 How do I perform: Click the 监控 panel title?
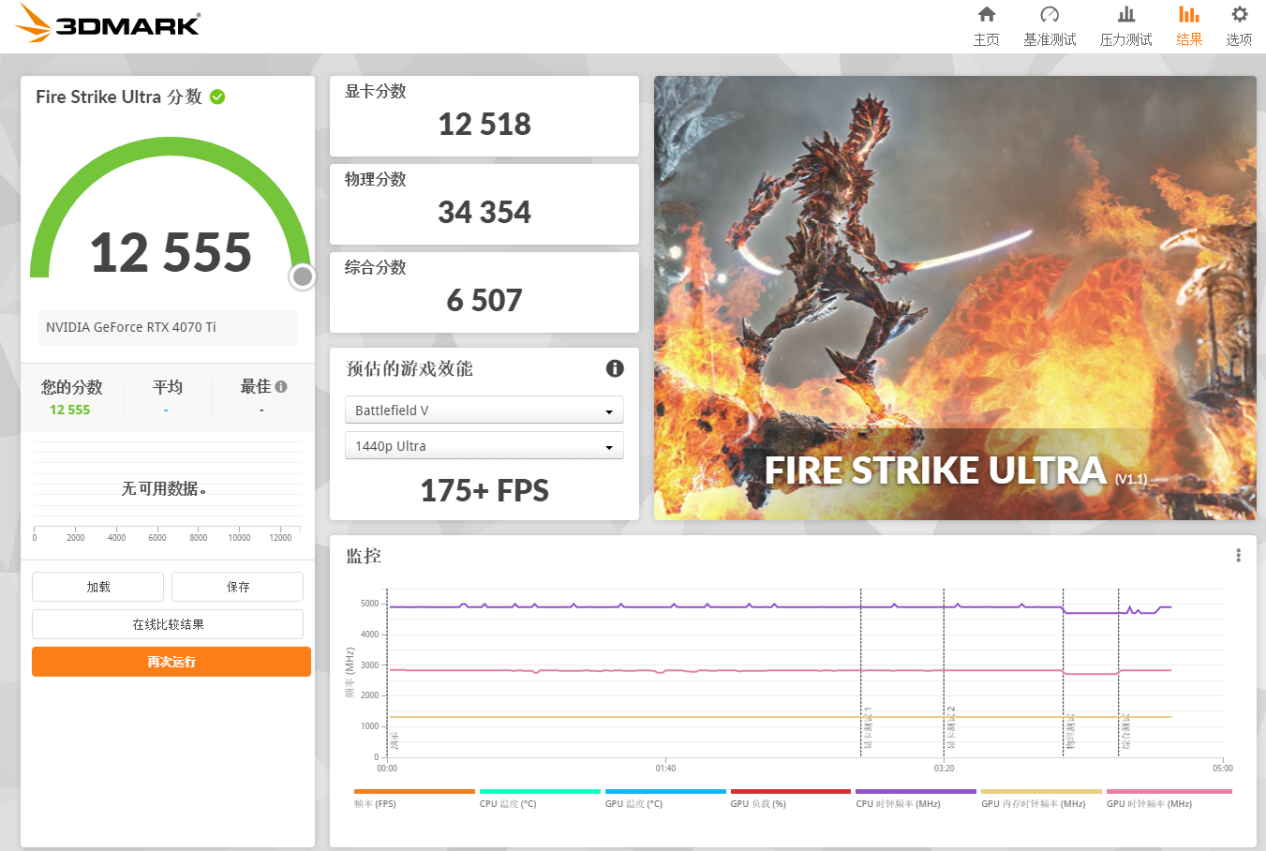click(364, 555)
